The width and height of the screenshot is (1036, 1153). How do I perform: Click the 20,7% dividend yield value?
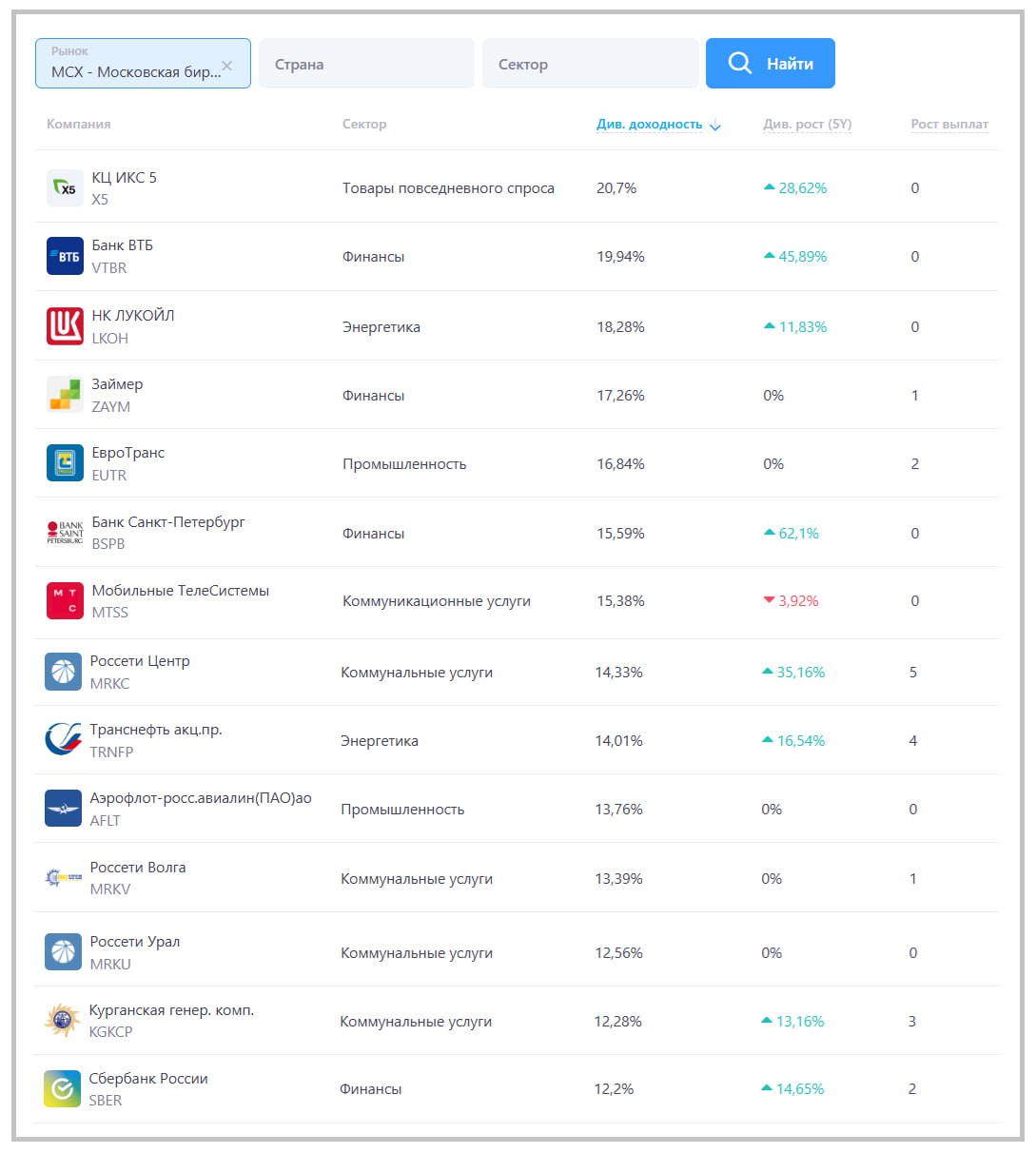(616, 188)
